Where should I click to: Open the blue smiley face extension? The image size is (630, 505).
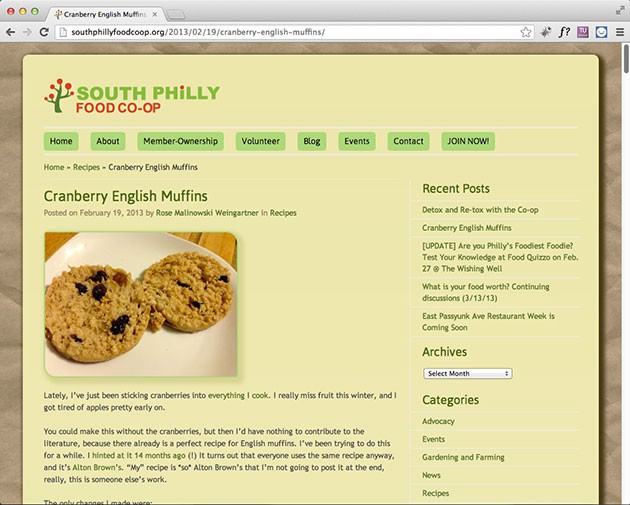601,32
